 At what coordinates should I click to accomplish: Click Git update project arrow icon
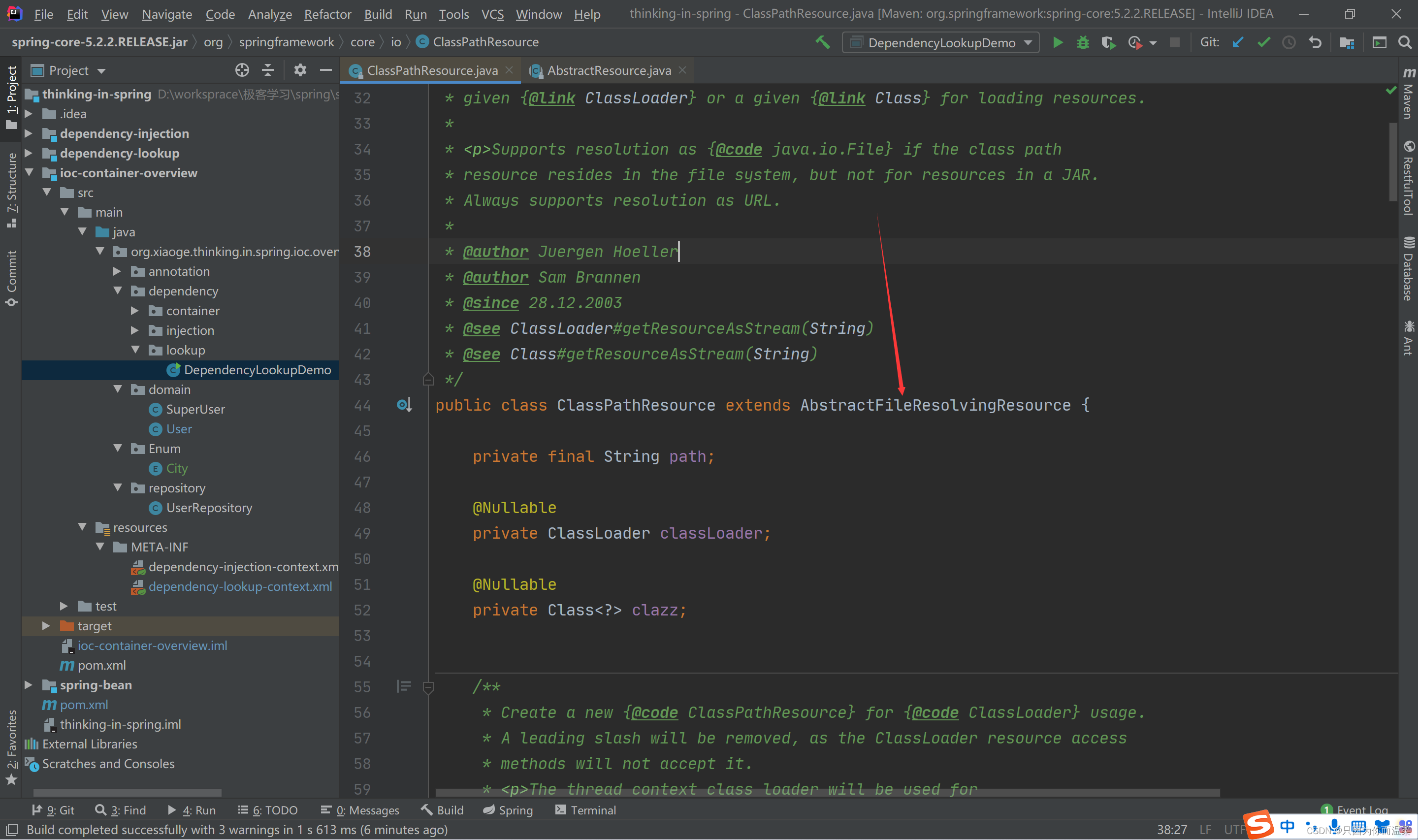(x=1237, y=42)
